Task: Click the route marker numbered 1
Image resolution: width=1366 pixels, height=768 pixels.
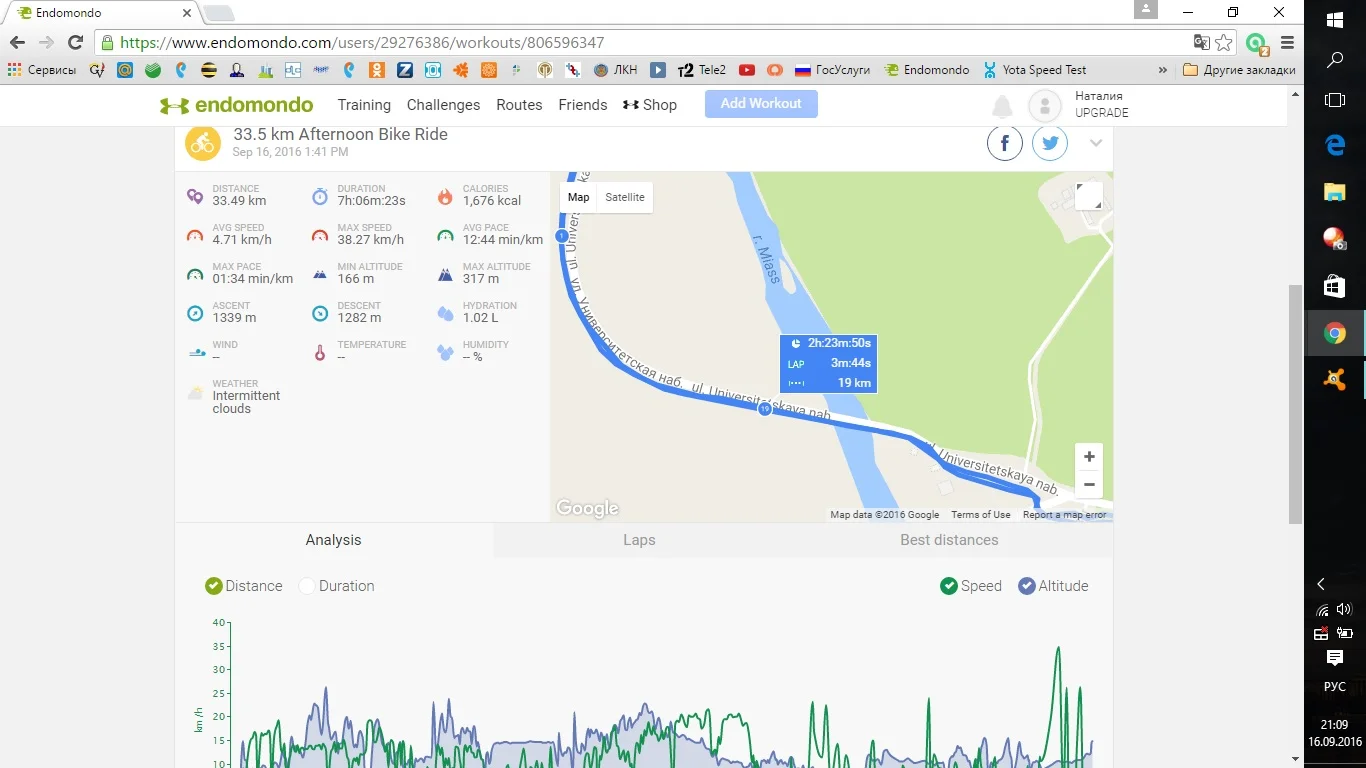Action: coord(562,237)
